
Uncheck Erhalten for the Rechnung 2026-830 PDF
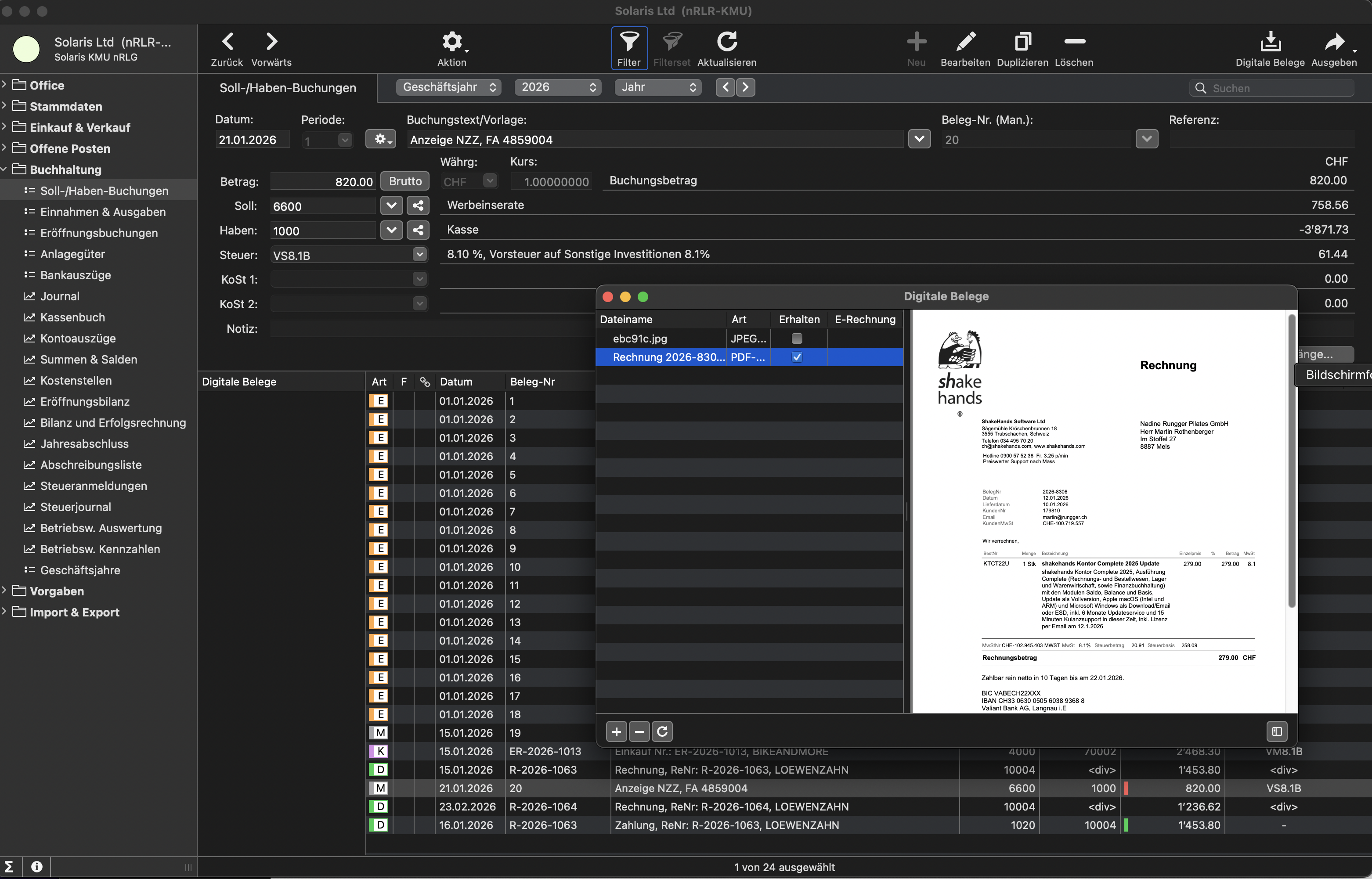[x=797, y=357]
